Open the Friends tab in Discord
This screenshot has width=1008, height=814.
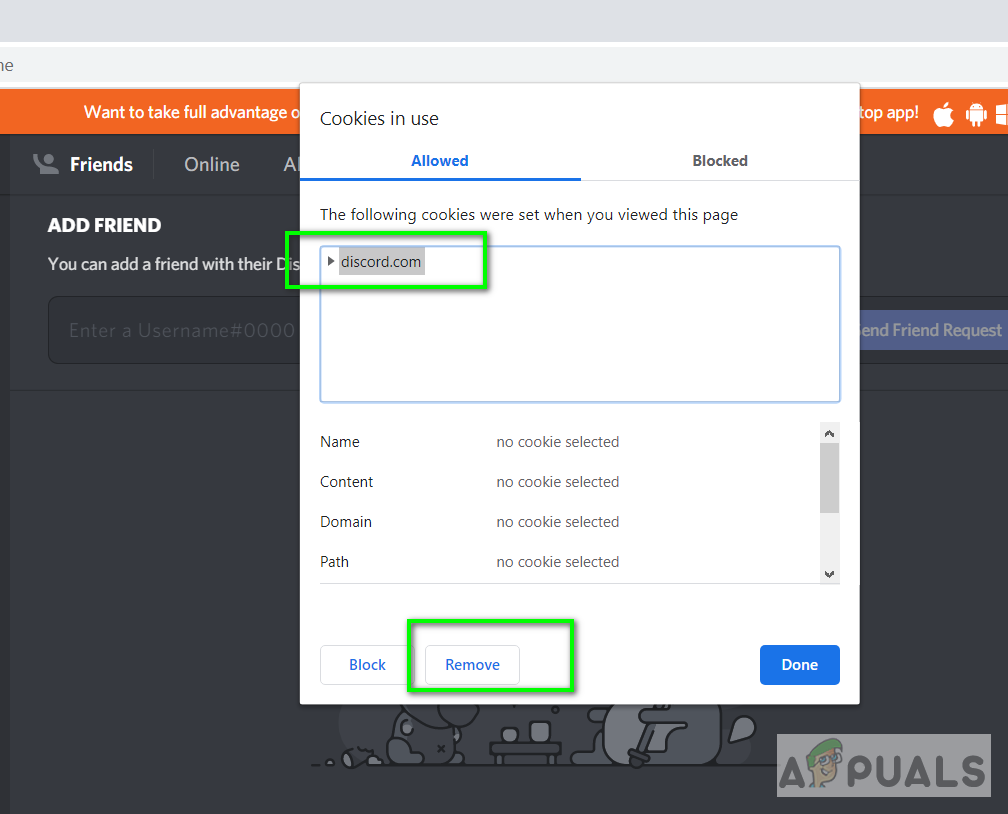101,165
